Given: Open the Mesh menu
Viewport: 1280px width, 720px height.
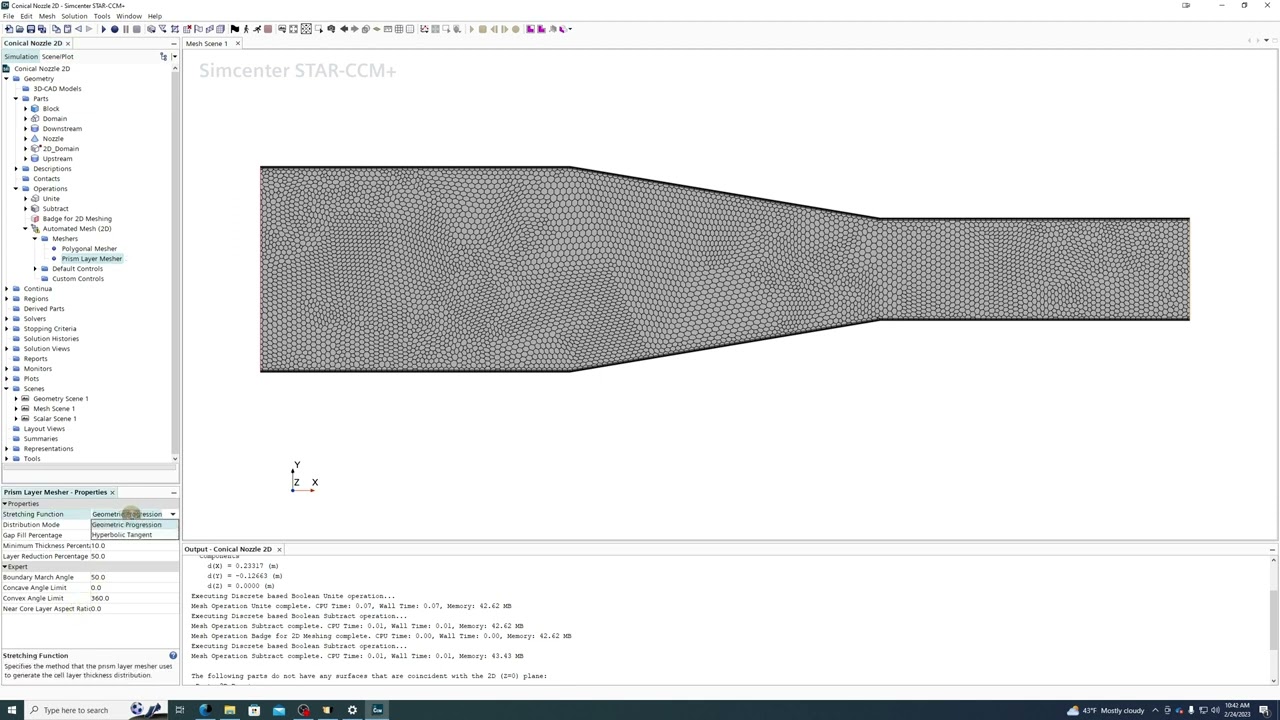Looking at the screenshot, I should pos(47,16).
